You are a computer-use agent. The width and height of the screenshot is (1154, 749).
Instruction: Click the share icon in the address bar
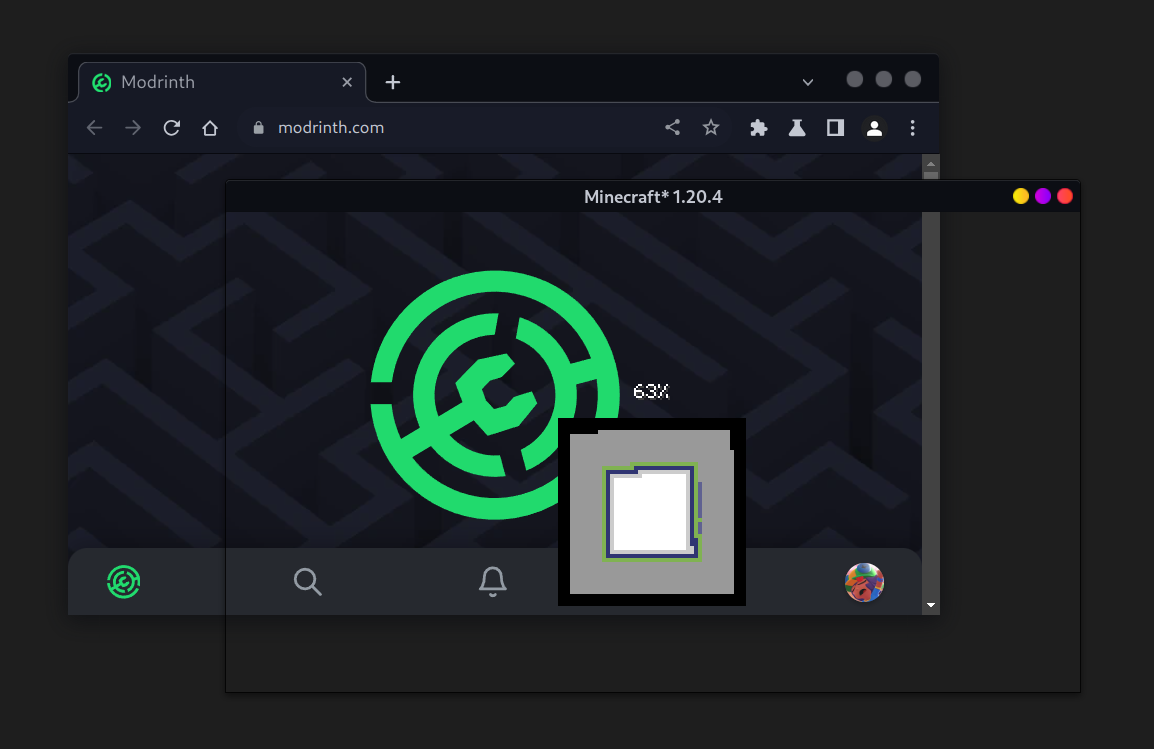(673, 128)
